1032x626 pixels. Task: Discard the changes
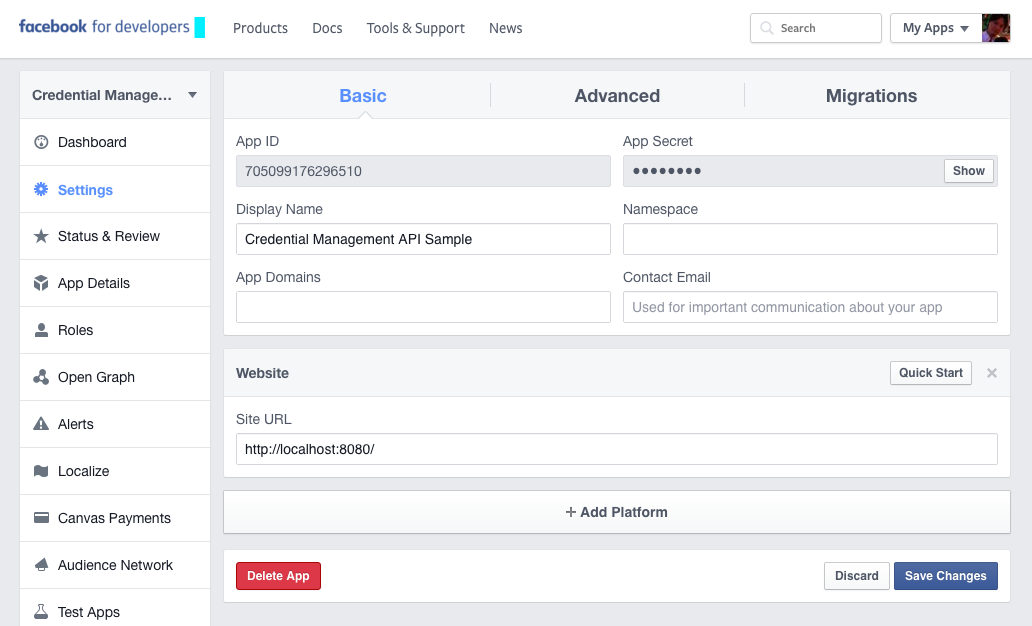click(x=856, y=576)
